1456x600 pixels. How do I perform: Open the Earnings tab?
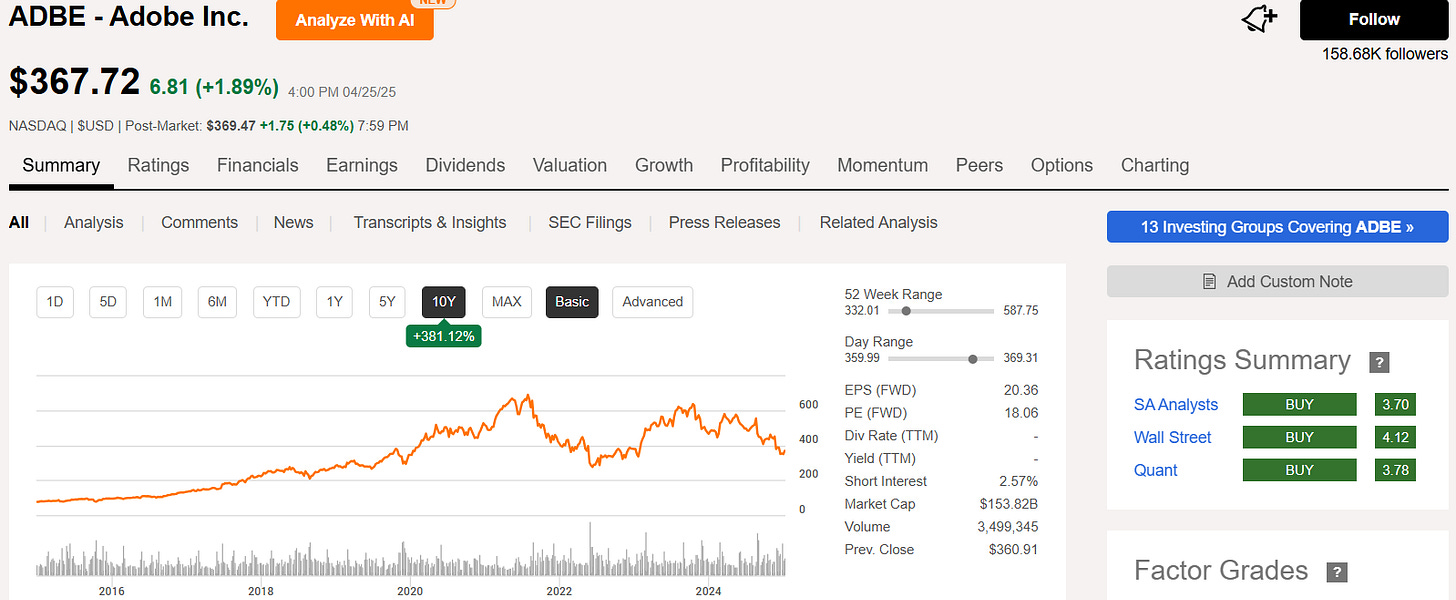click(362, 165)
